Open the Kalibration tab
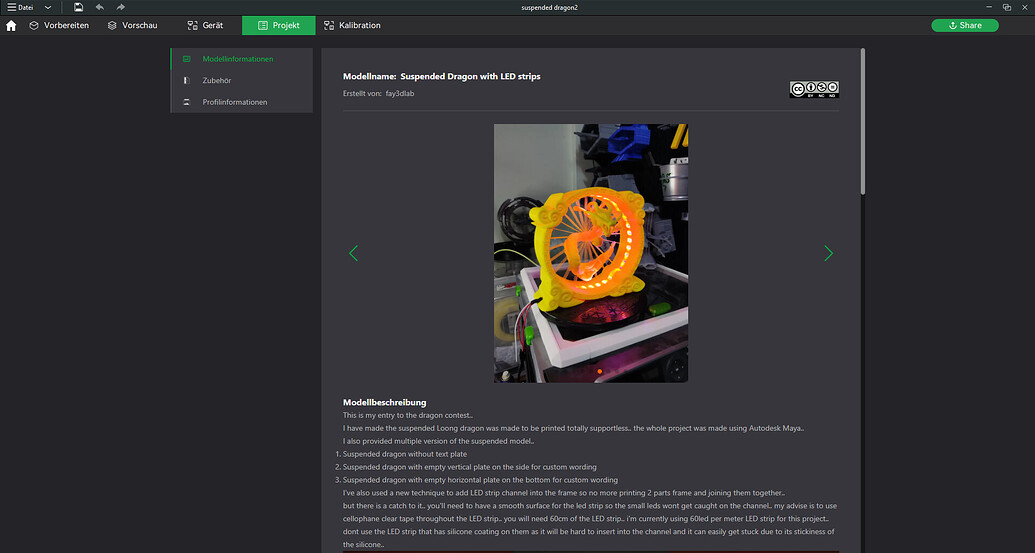This screenshot has height=553, width=1035. tap(352, 25)
